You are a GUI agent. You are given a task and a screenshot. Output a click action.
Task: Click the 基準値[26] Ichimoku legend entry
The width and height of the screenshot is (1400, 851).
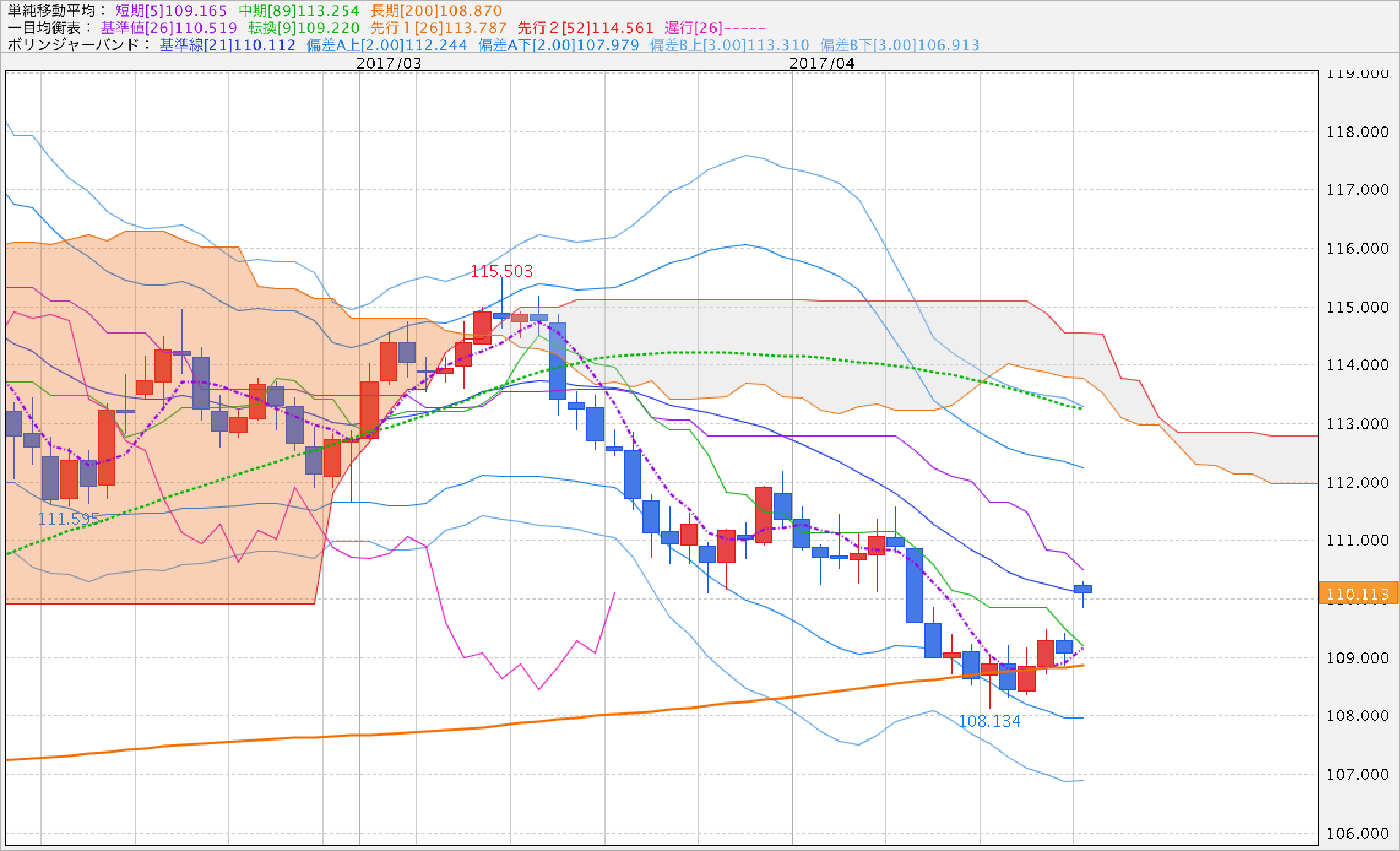[x=169, y=28]
